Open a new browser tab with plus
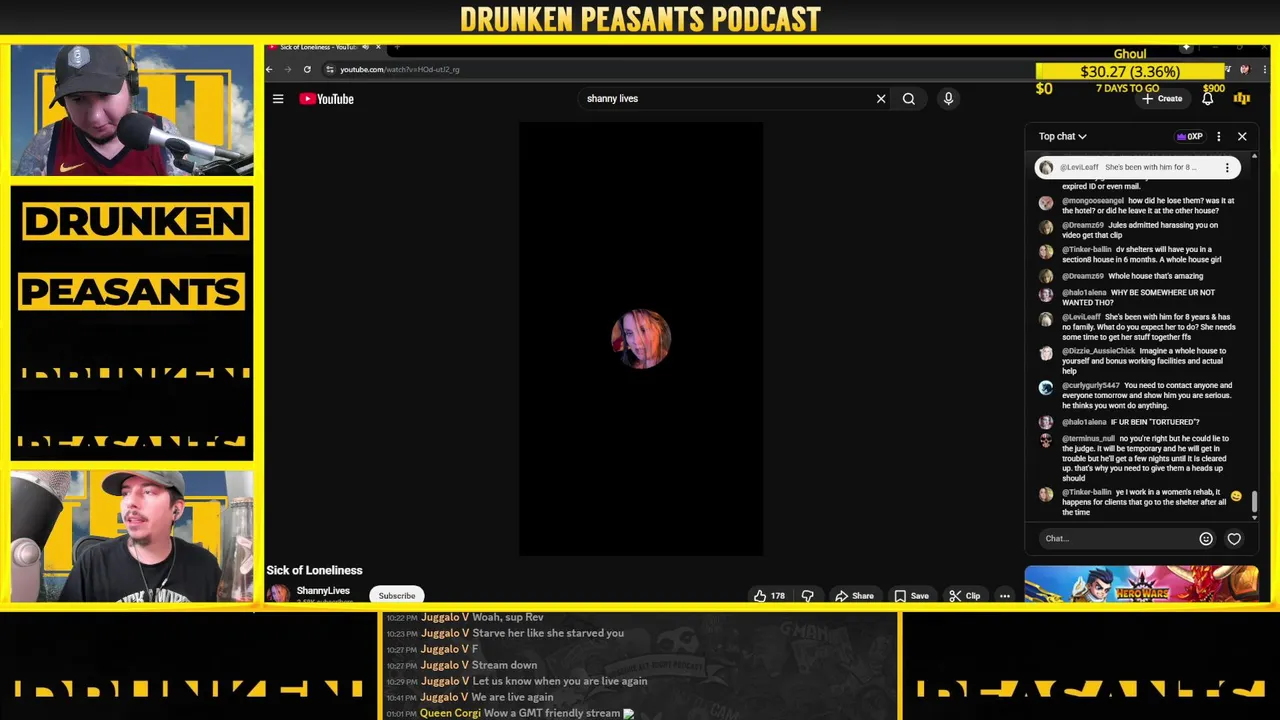 [x=397, y=47]
